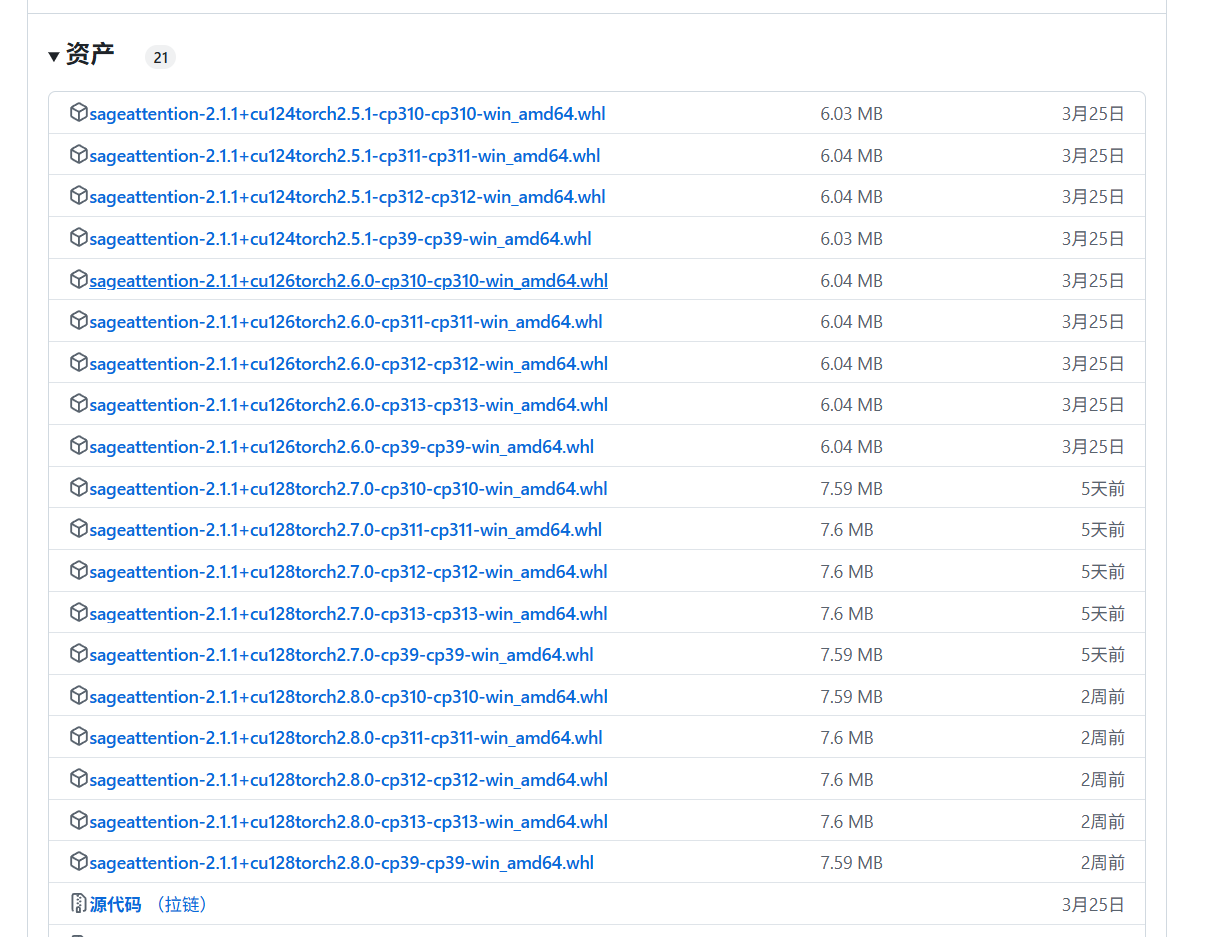
Task: Click the 21 assets count badge
Action: (x=160, y=57)
